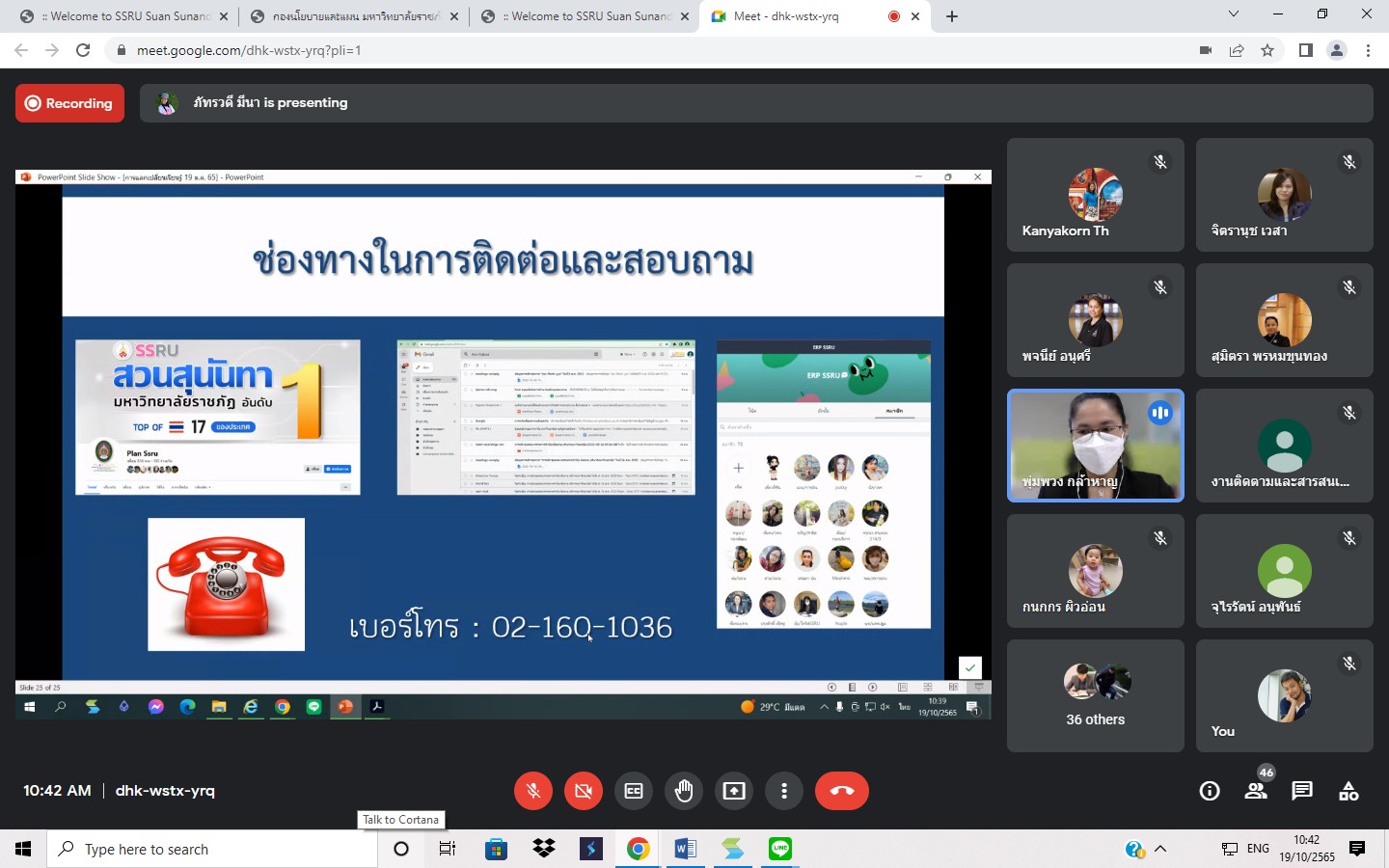Click the raise hand icon
1389x868 pixels.
tap(684, 791)
